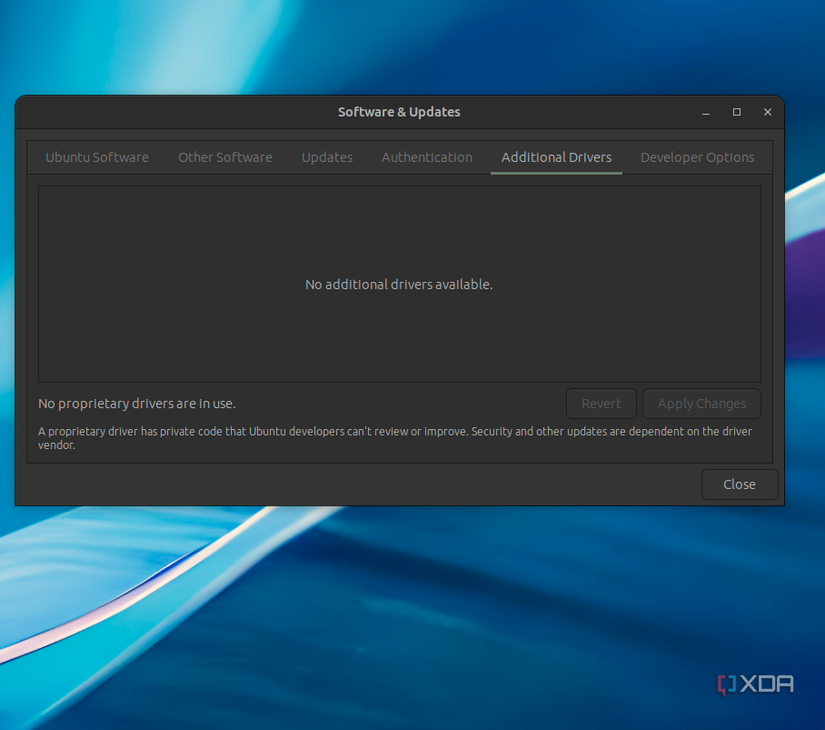Close the dialog with the Close button
Screen dimensions: 825x730
[739, 484]
